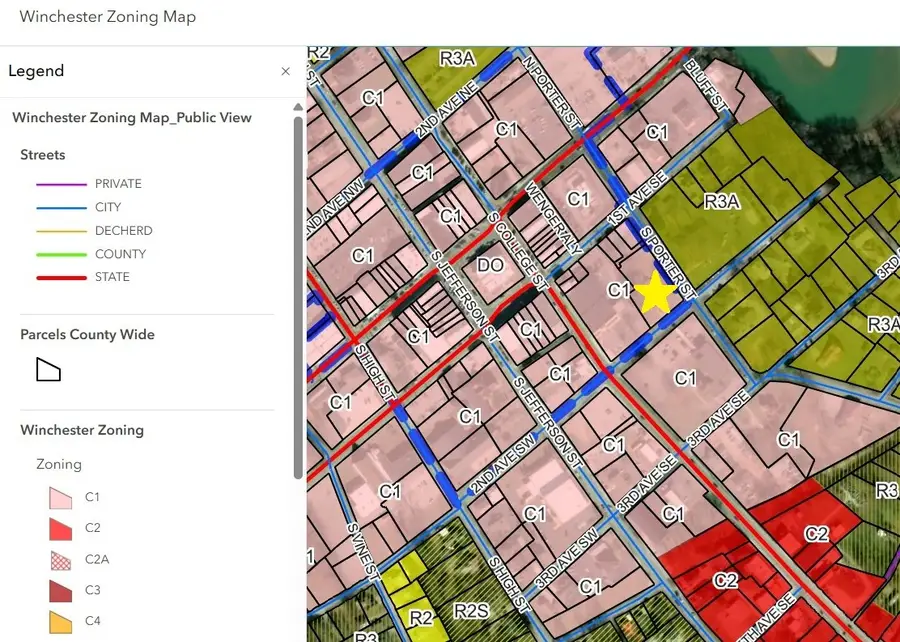This screenshot has width=900, height=642.
Task: Click the CITY blue street line symbol
Action: (61, 208)
